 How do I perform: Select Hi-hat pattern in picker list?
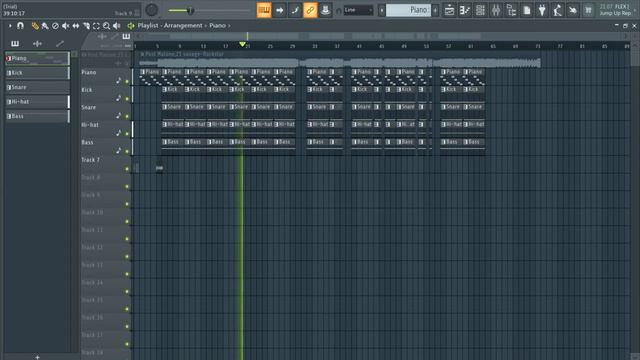click(x=37, y=102)
